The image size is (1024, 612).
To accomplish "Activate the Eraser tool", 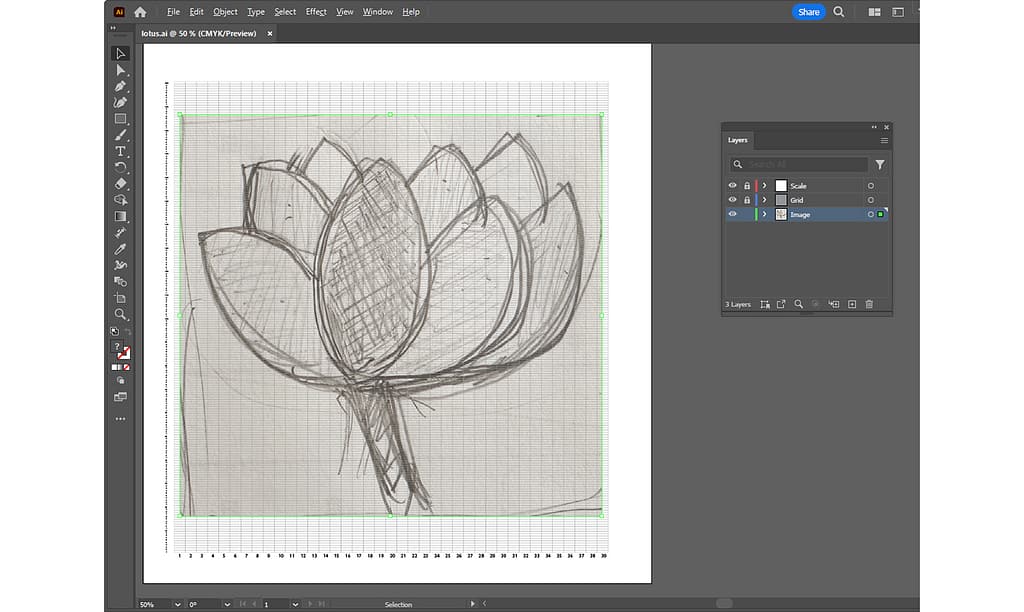I will tap(121, 184).
